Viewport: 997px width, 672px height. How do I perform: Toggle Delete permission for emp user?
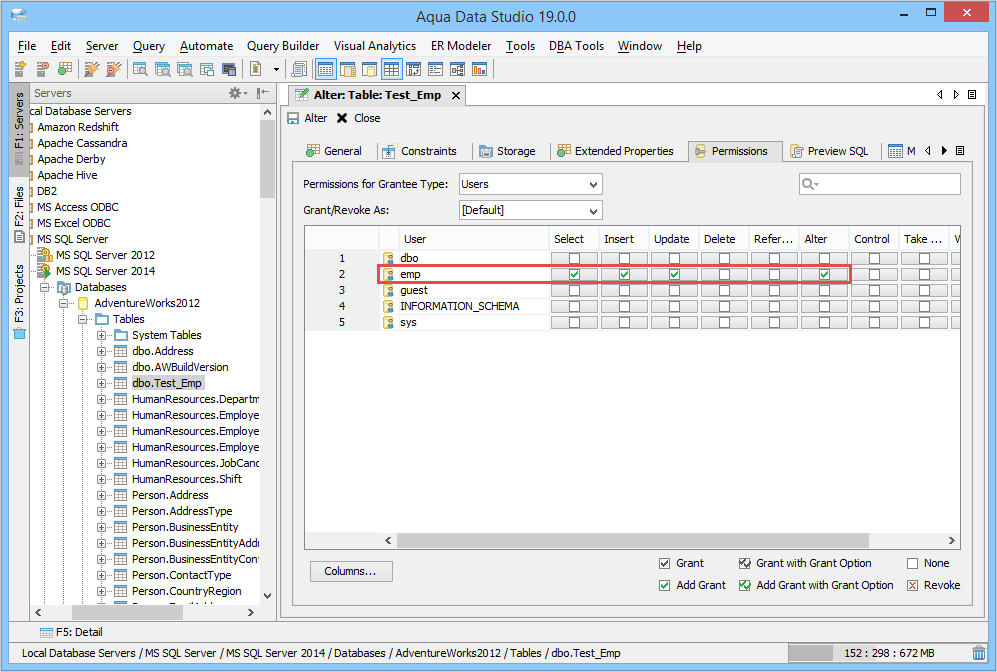724,275
